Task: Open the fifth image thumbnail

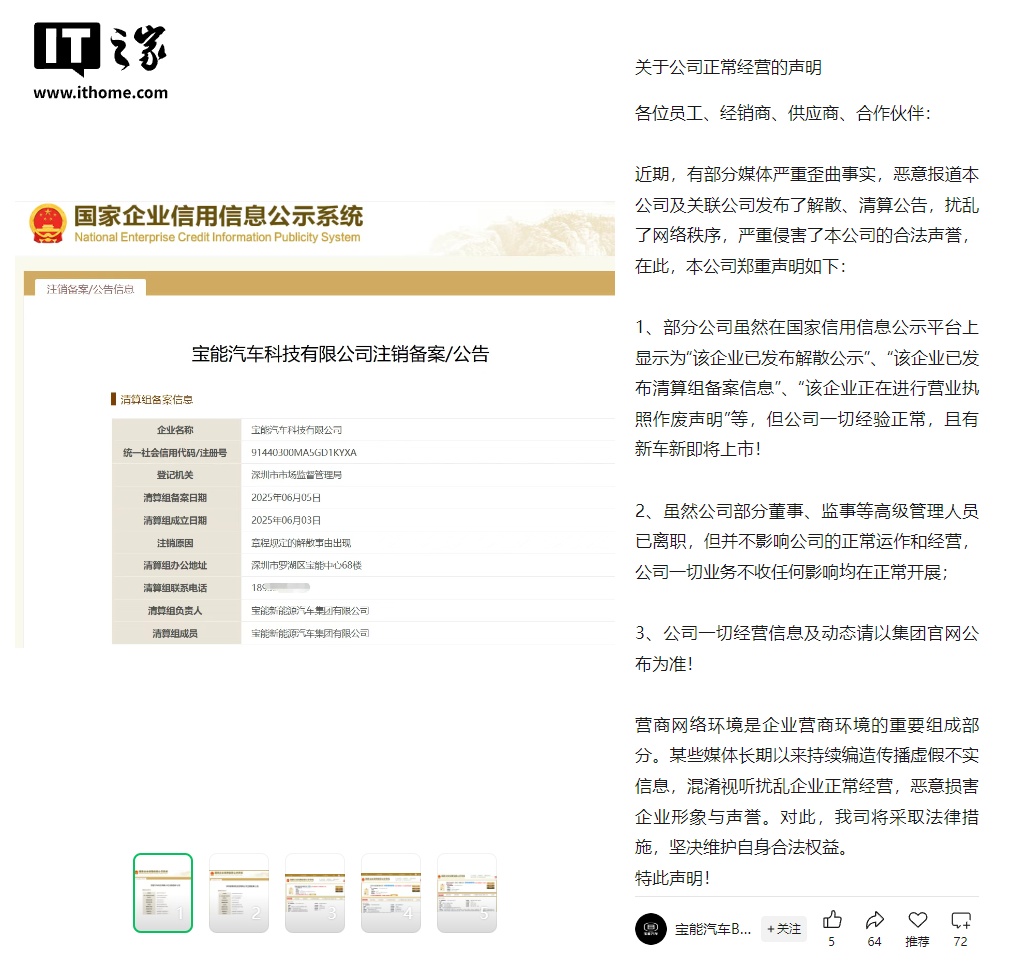Action: pos(467,893)
